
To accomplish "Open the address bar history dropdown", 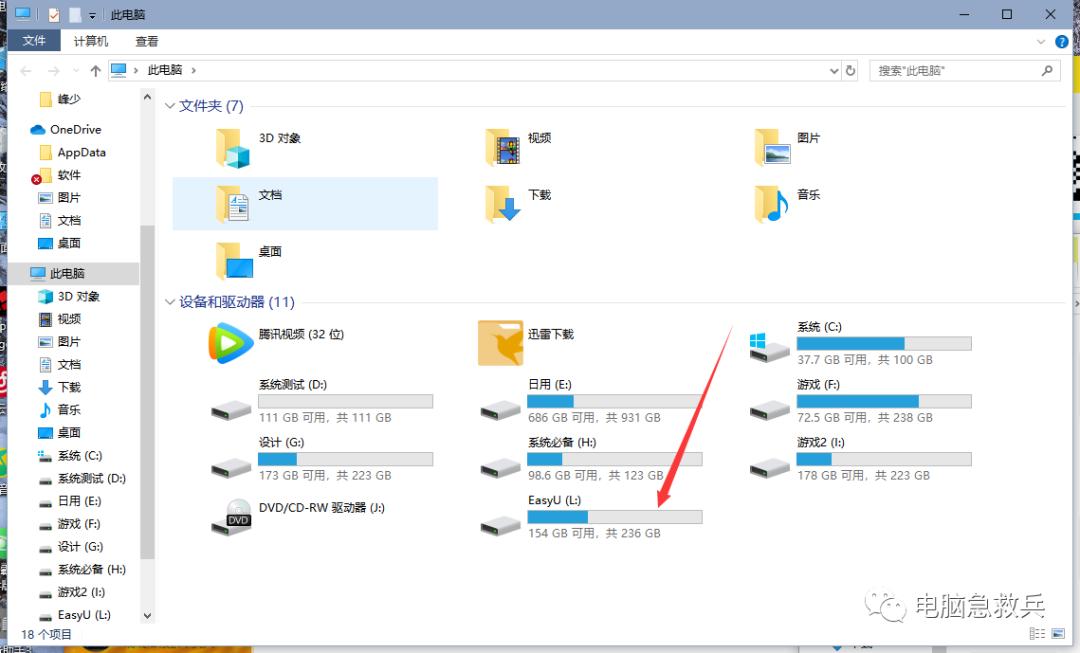I will tap(833, 70).
